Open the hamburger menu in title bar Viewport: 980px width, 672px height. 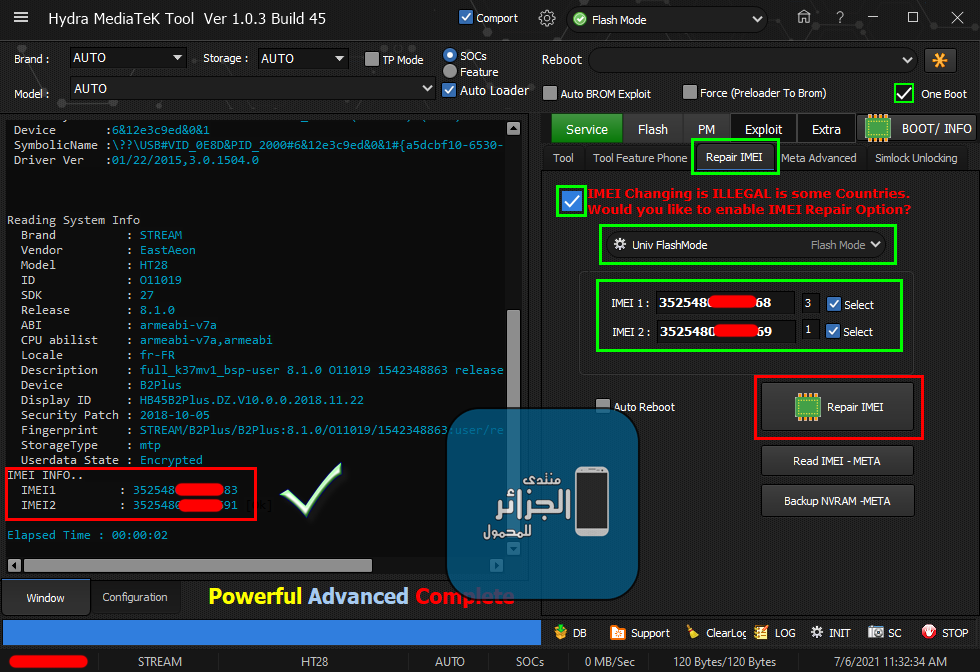[21, 18]
